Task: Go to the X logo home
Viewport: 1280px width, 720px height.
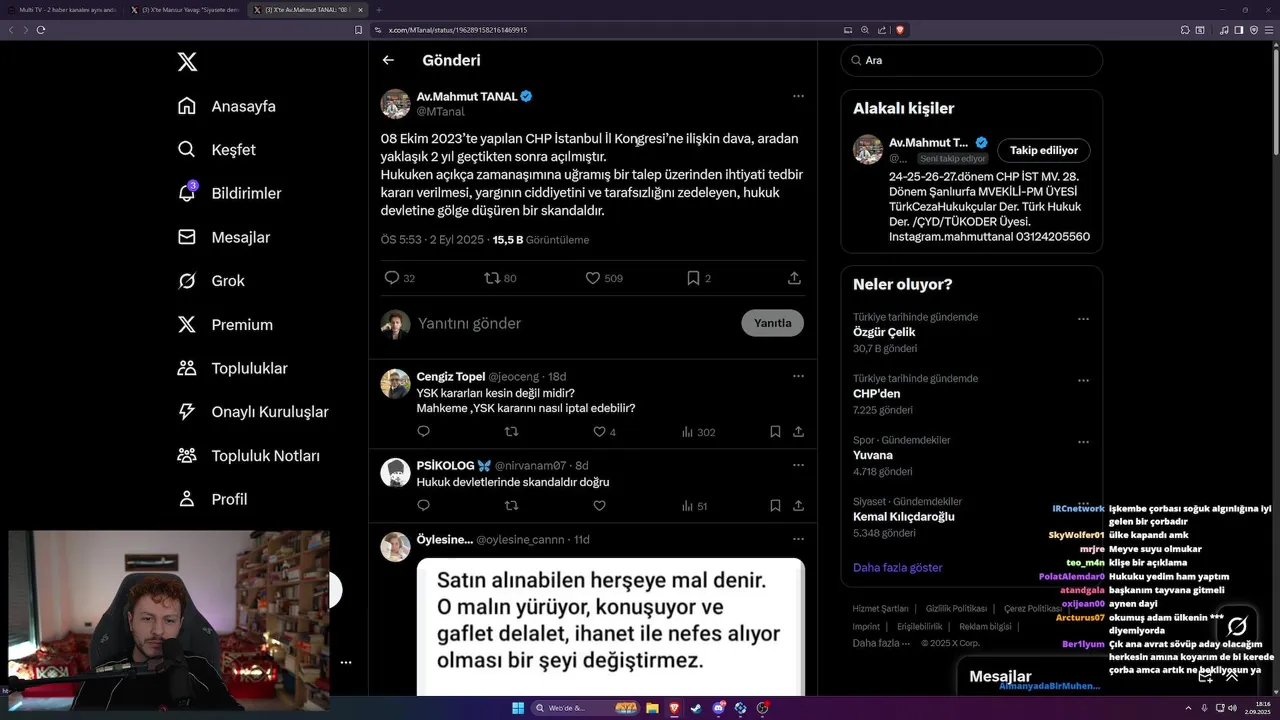Action: (x=187, y=62)
